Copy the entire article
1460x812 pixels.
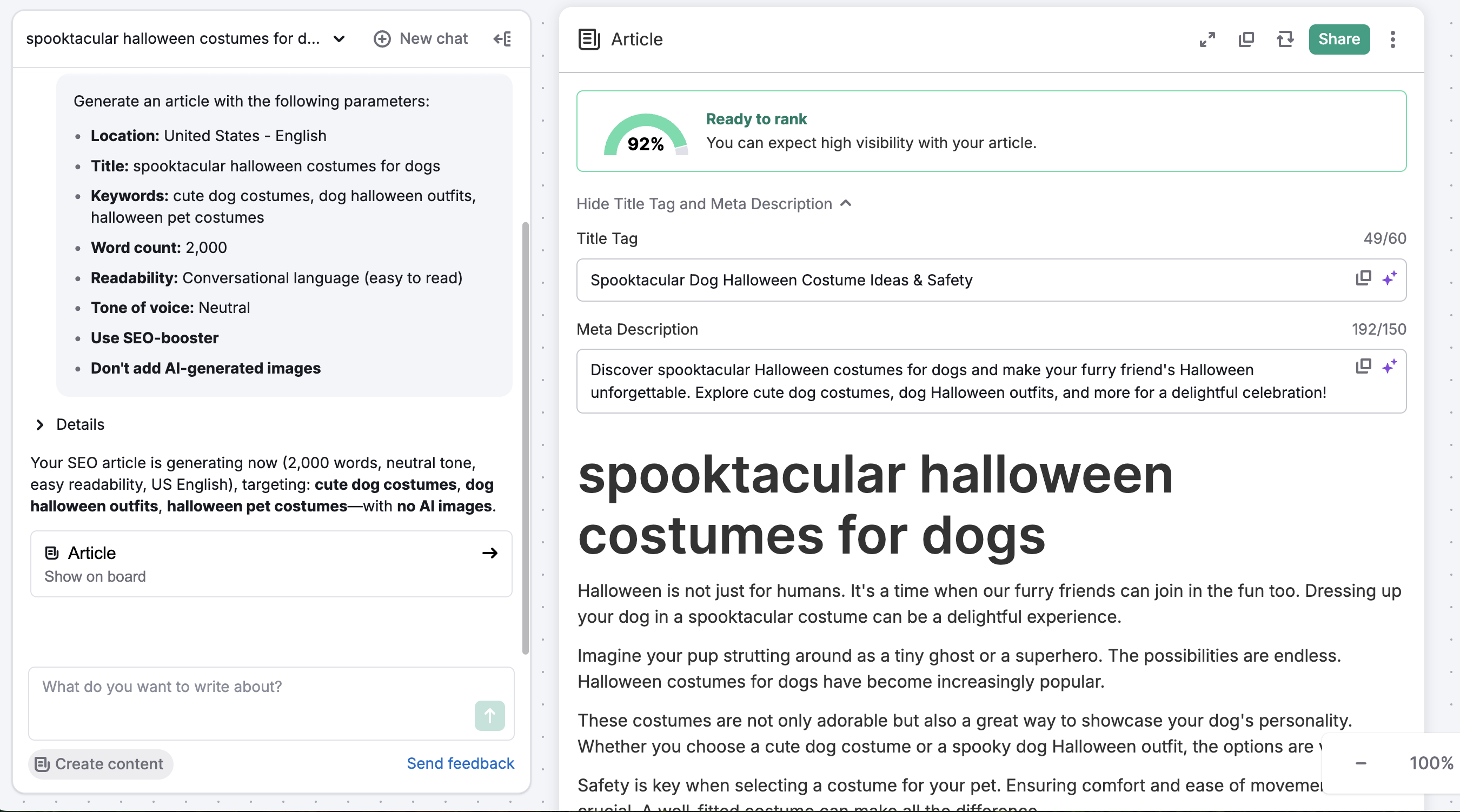coord(1246,39)
